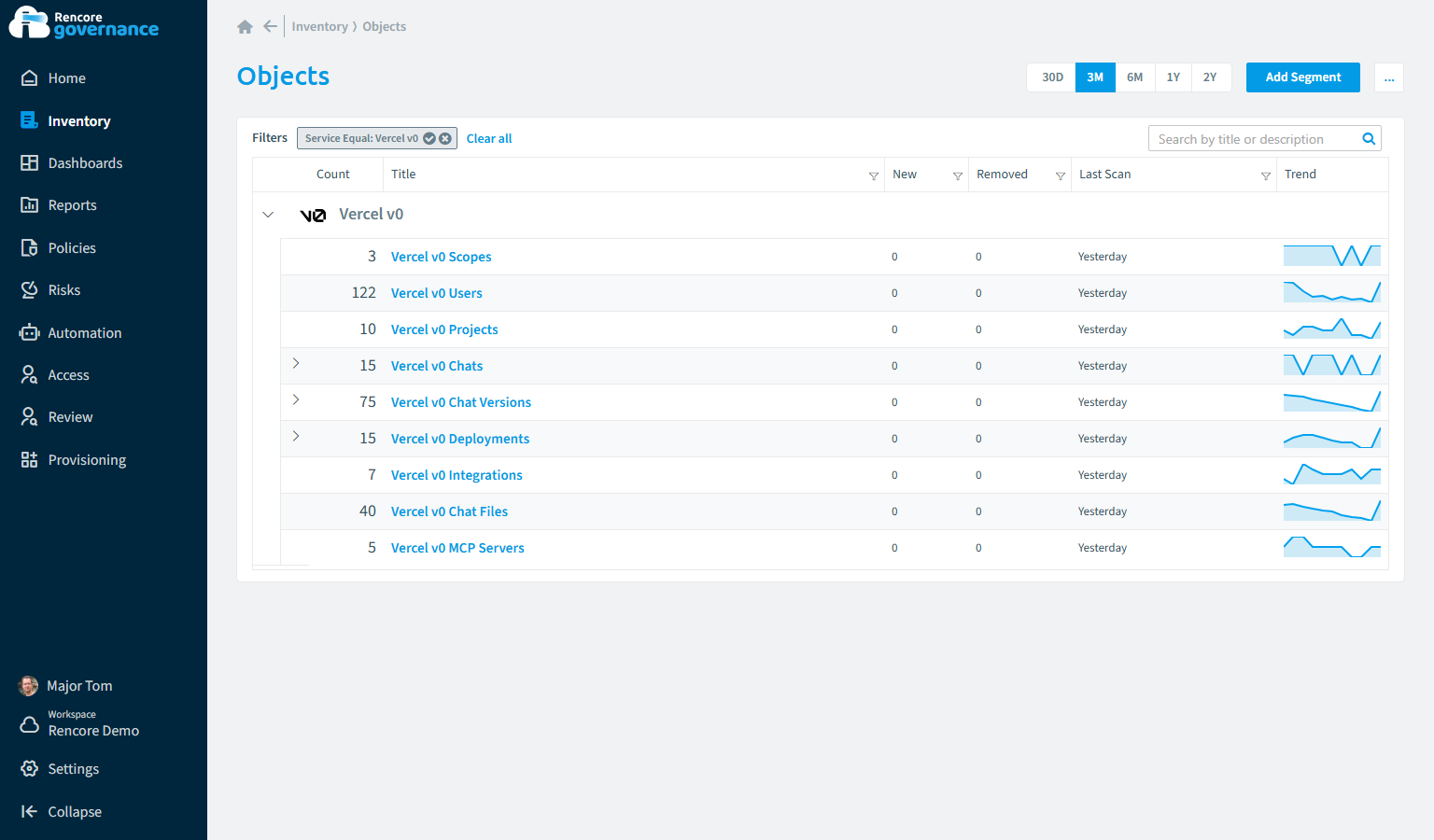Click the Vercel v0 MCP Servers trend sparkline
Viewport: 1434px width, 840px height.
coord(1332,547)
